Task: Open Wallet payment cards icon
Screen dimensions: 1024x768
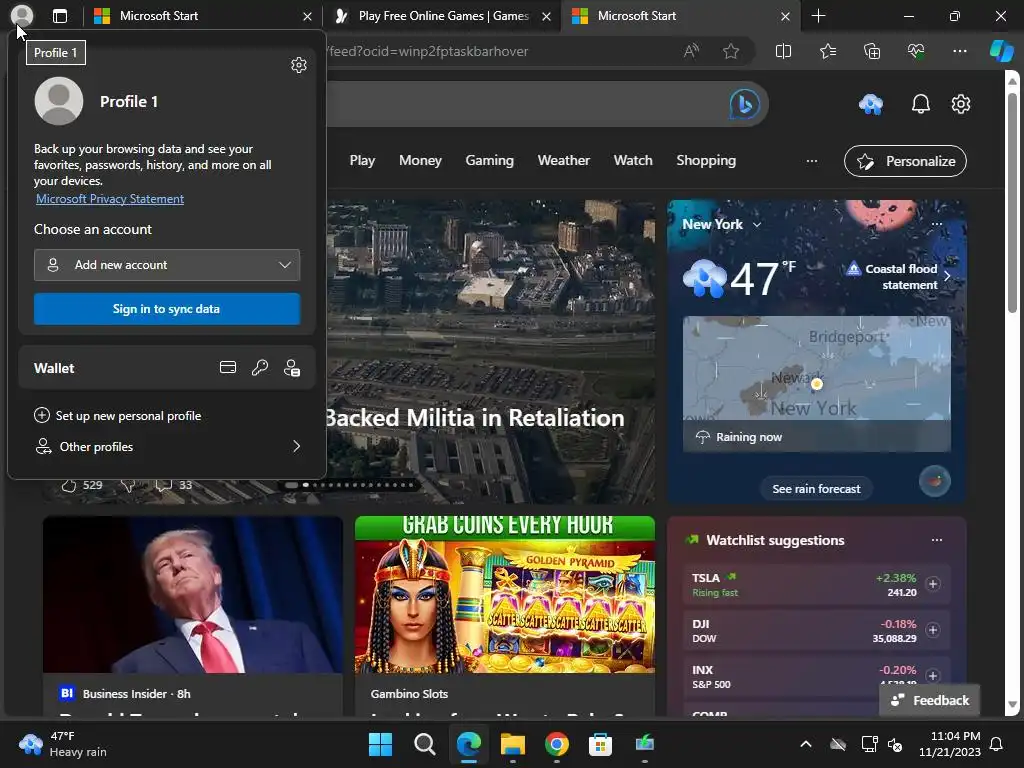Action: (228, 368)
